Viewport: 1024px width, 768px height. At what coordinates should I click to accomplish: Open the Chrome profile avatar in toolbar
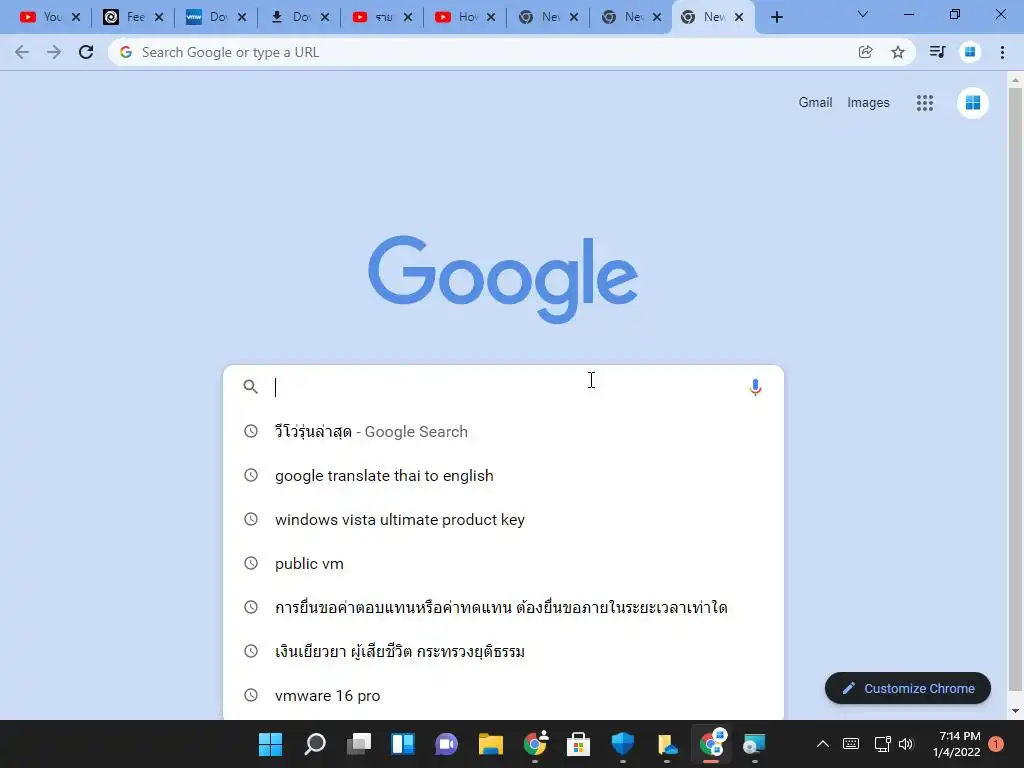[970, 52]
